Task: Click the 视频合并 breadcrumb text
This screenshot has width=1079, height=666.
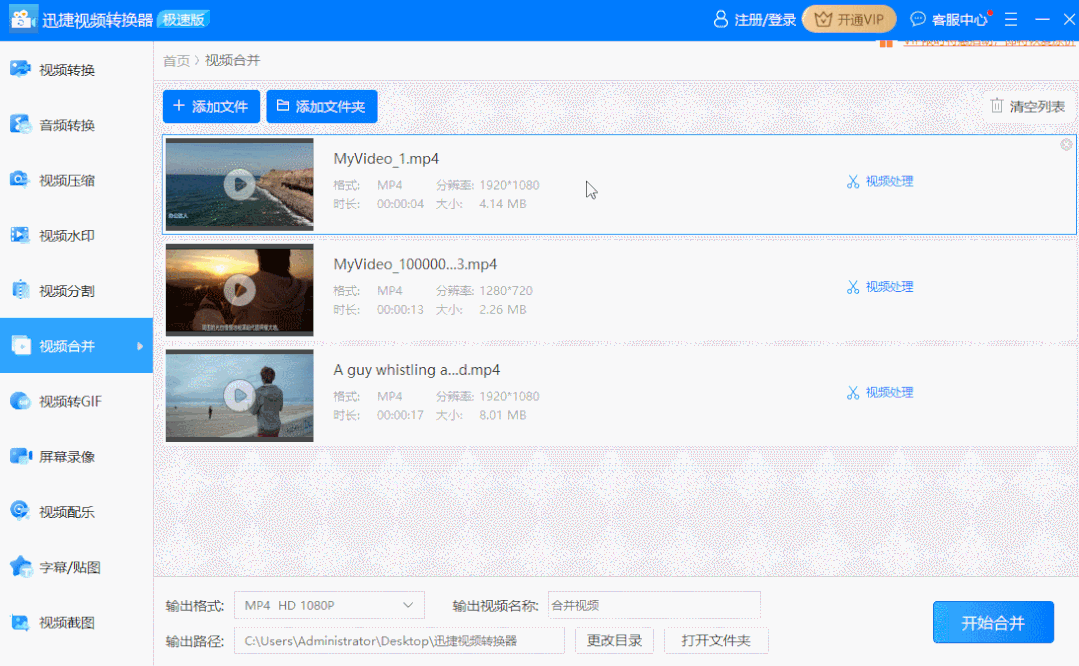Action: click(233, 61)
